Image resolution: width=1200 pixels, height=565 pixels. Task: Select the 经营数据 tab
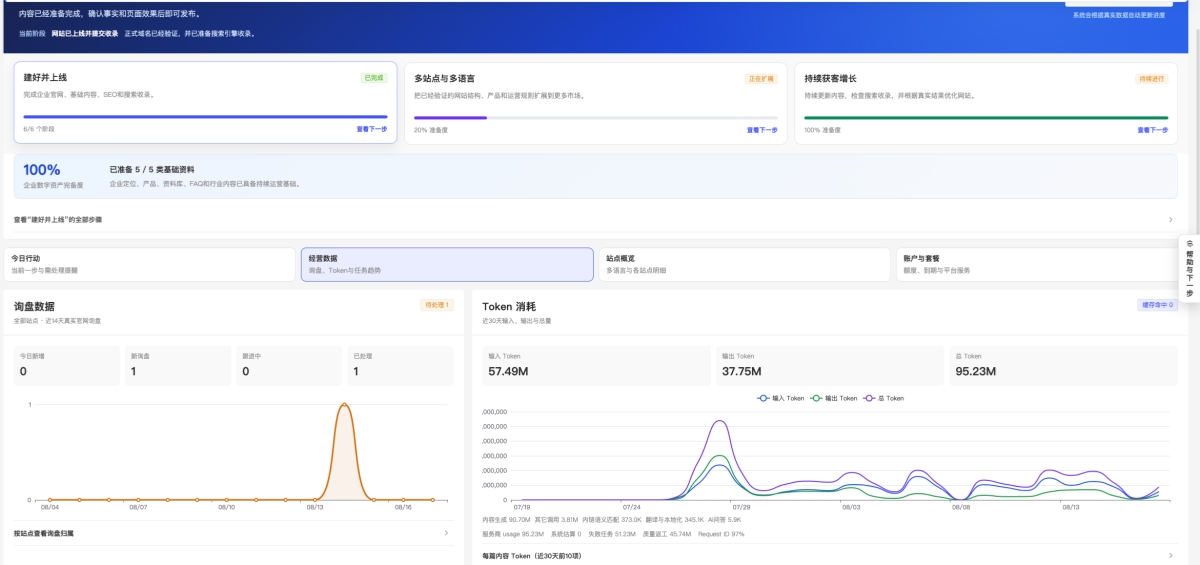click(447, 264)
